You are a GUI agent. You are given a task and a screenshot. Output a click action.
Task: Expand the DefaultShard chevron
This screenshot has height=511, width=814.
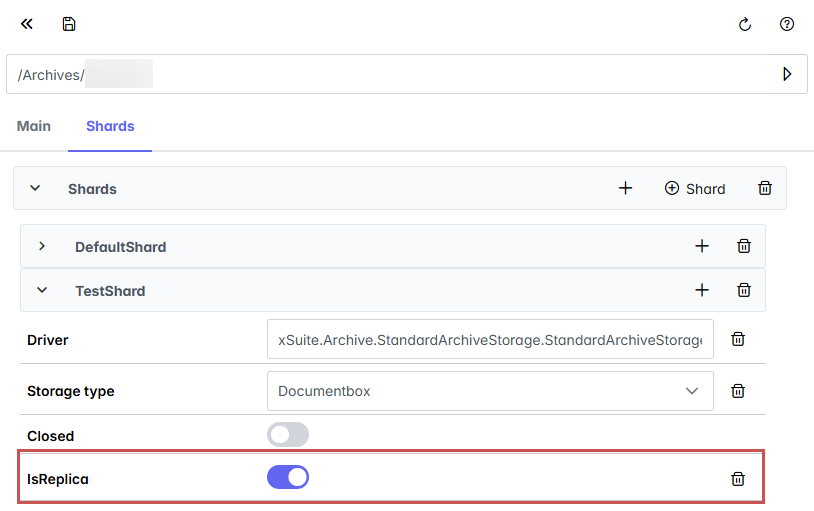pyautogui.click(x=42, y=246)
